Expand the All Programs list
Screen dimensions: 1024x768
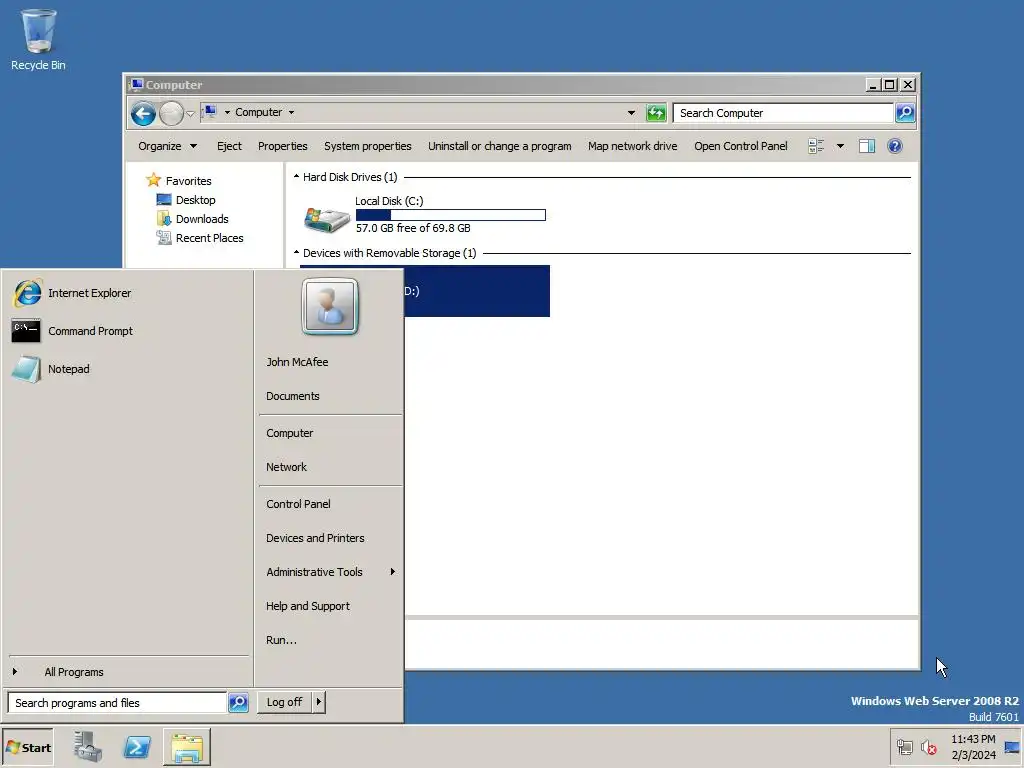[x=73, y=672]
